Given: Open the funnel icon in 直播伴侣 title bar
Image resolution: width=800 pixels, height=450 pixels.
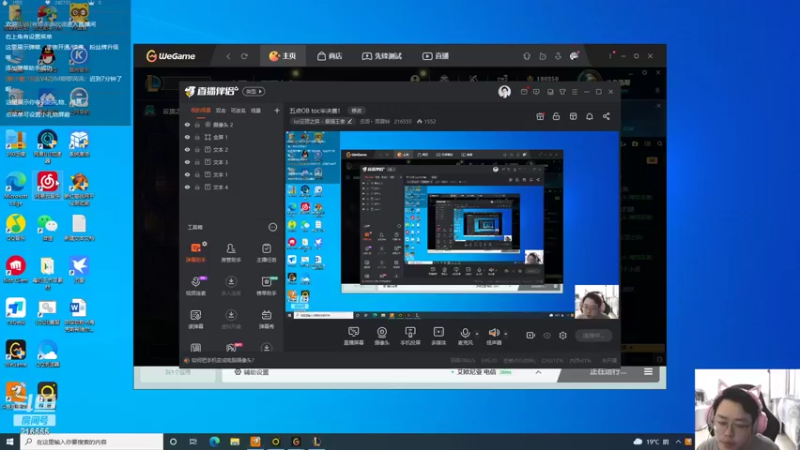Looking at the screenshot, I should click(562, 92).
